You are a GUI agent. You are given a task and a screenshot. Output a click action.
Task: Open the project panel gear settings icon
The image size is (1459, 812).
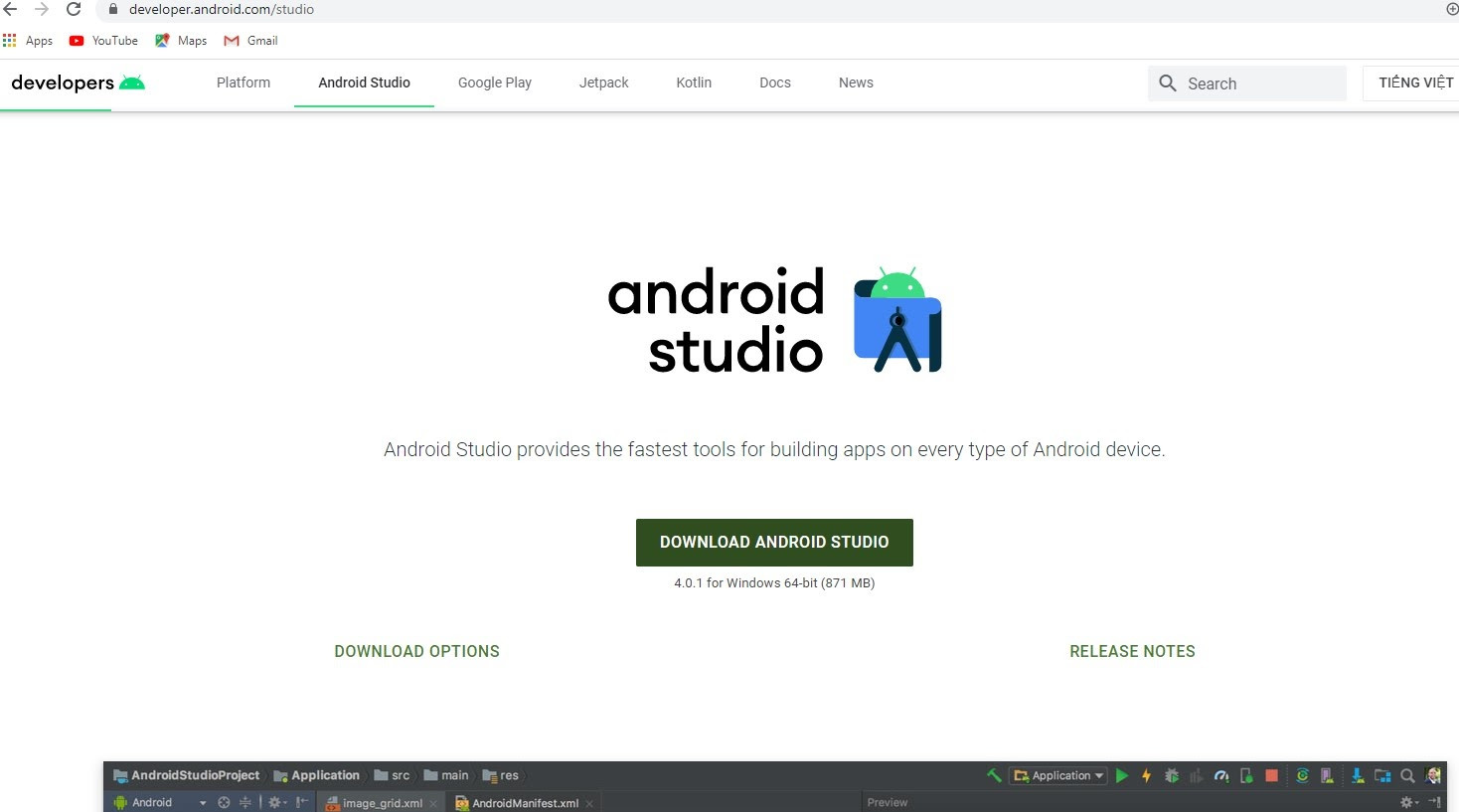(276, 803)
